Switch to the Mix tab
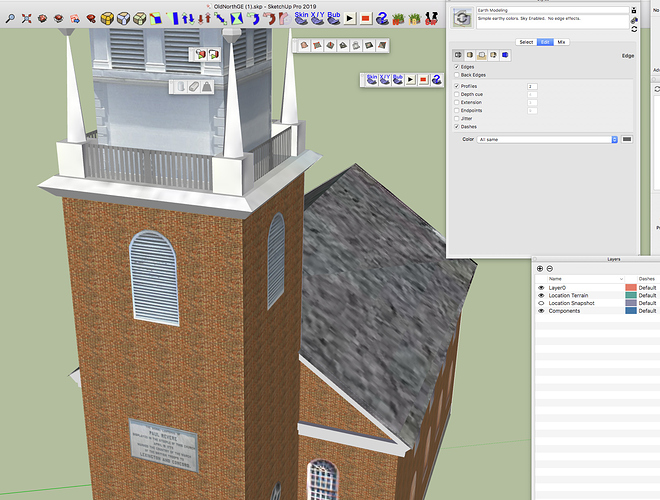The width and height of the screenshot is (660, 500). 561,42
